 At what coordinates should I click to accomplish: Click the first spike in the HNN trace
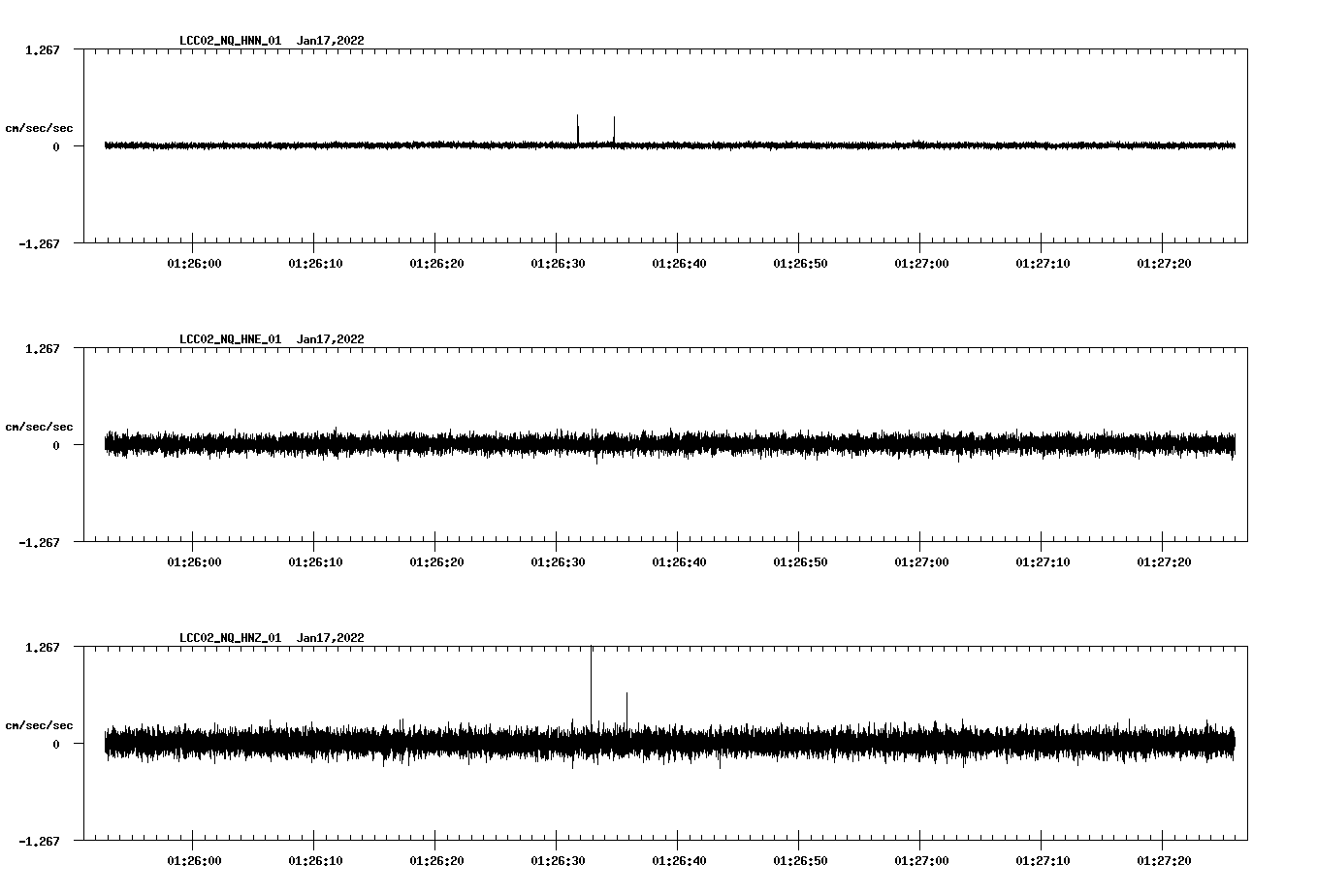tap(578, 129)
